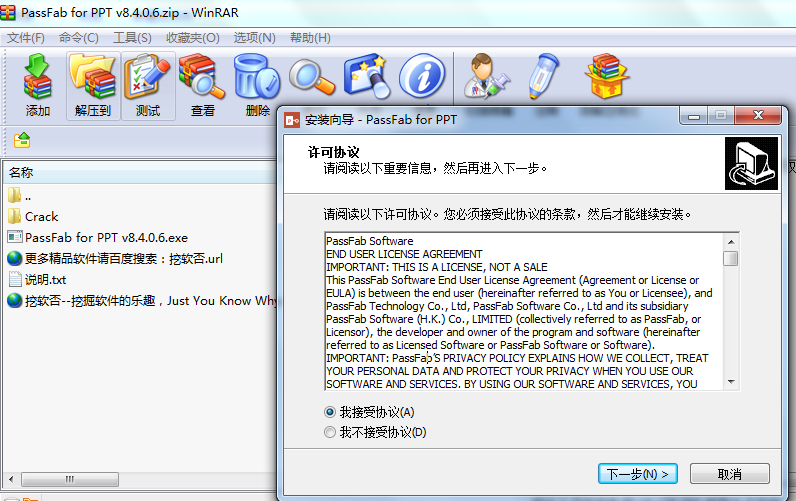This screenshot has height=501, width=796.
Task: Select the 挖软否--挖掘软件的乐趣 url entry
Action: coord(142,300)
